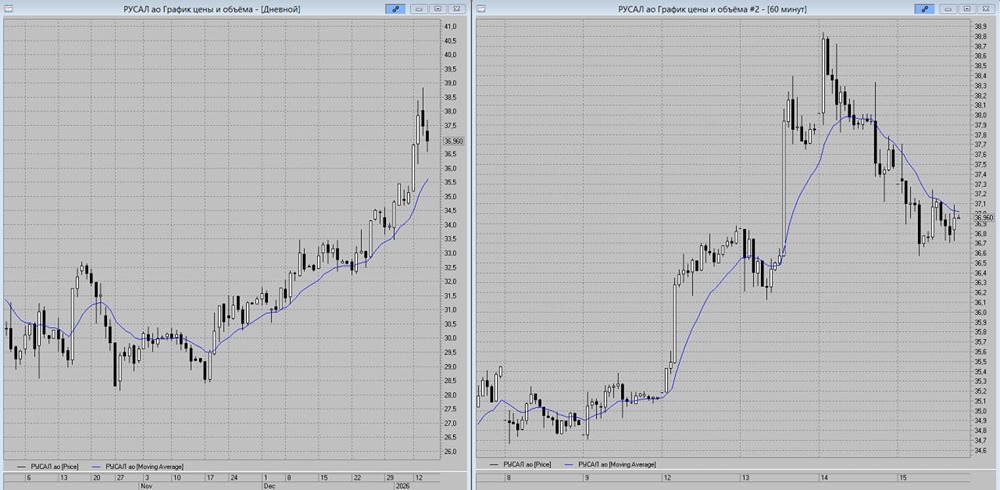Click the 'Nov' month label on the daily time axis
This screenshot has height=490, width=1000.
click(x=147, y=485)
